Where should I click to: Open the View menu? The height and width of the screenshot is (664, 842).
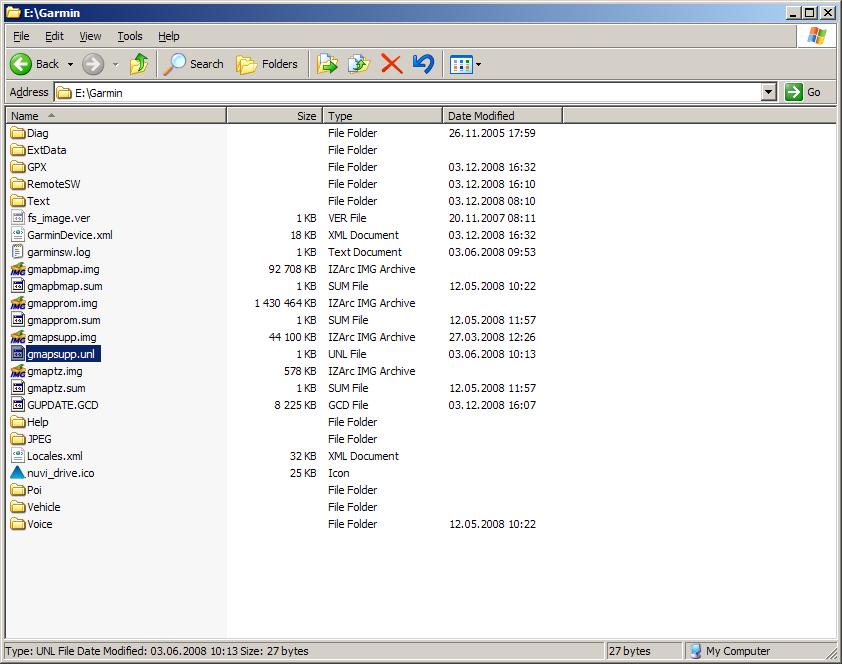pyautogui.click(x=90, y=36)
